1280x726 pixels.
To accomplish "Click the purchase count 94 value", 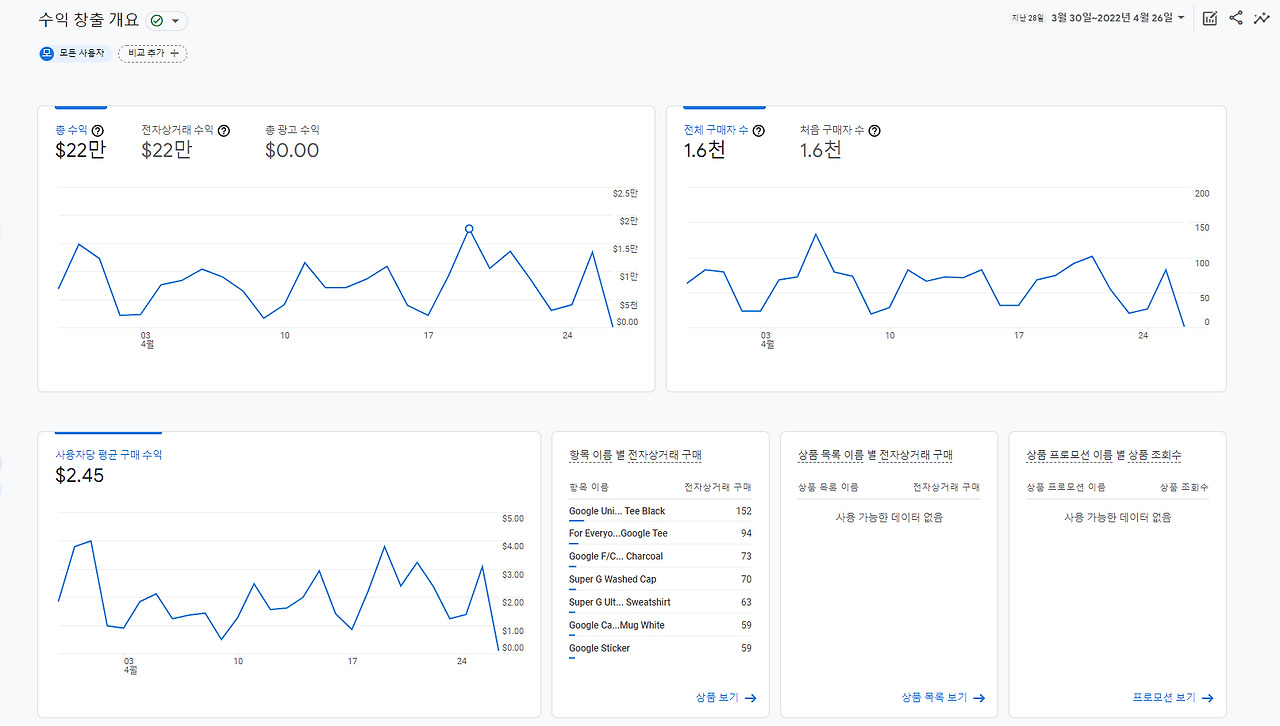I will coord(746,534).
